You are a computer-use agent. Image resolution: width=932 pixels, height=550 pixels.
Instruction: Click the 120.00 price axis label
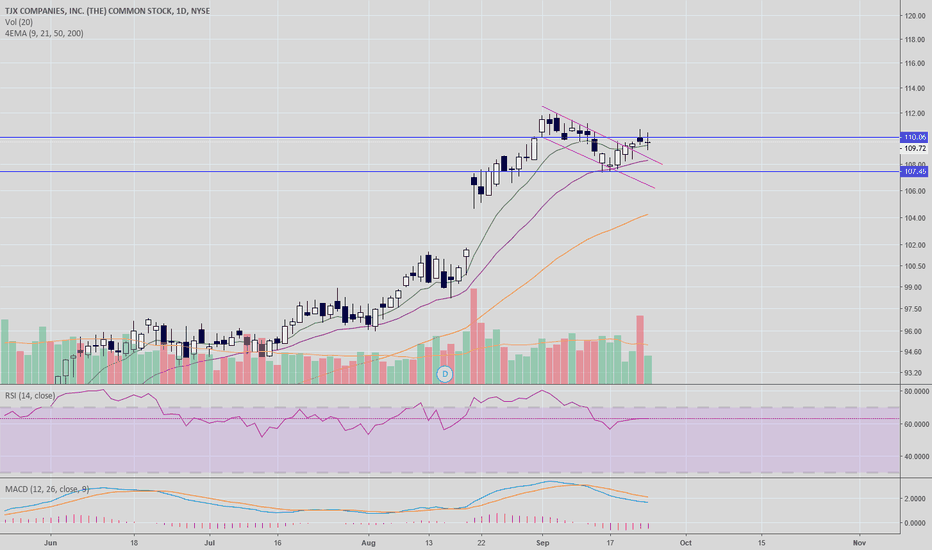point(915,16)
